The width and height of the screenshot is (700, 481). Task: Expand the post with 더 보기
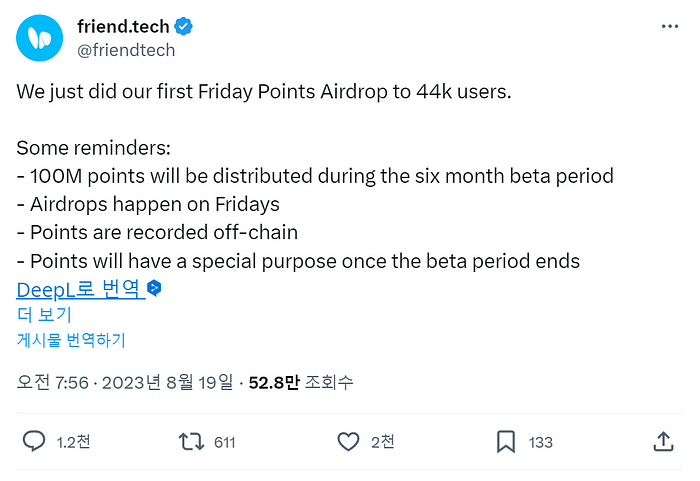coord(44,314)
